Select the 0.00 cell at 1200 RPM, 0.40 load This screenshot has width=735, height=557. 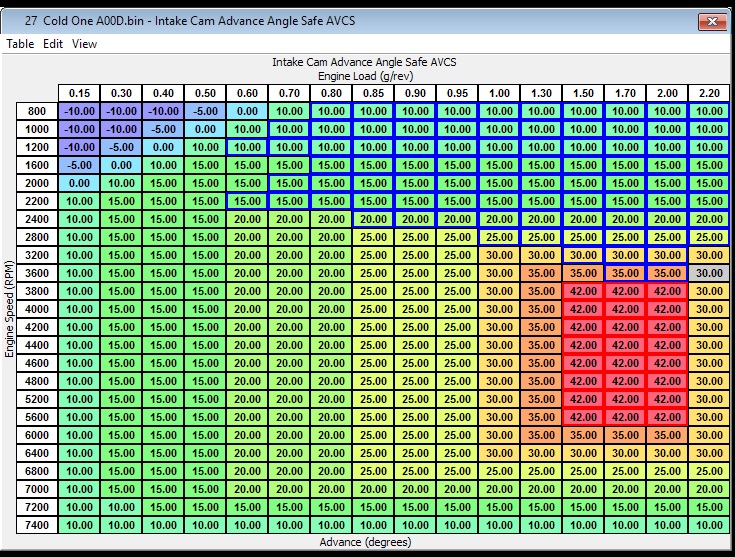point(163,147)
